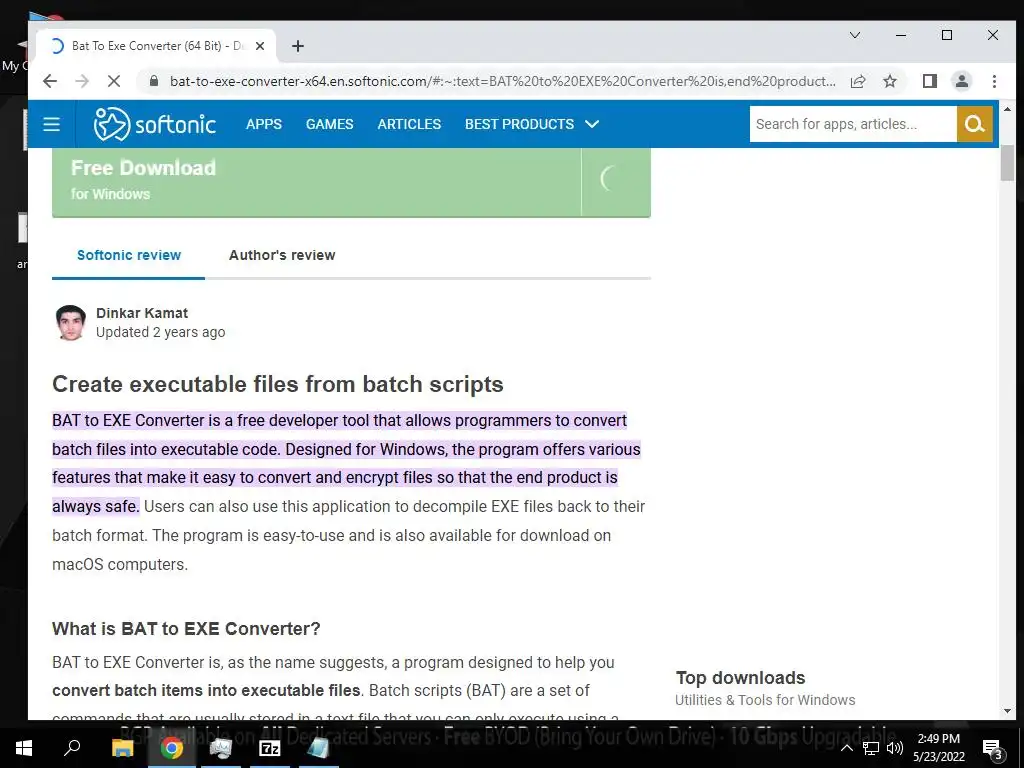The width and height of the screenshot is (1024, 768).
Task: Click the page vertical scrollbar thumb
Action: point(1006,163)
